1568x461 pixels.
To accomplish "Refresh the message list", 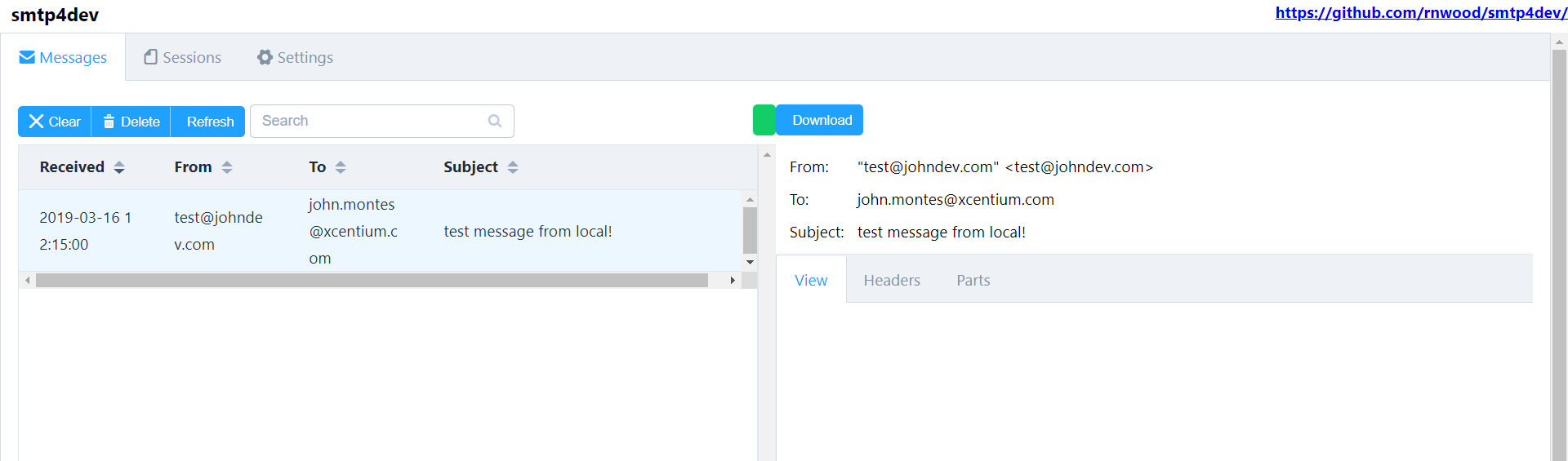I will pos(210,122).
